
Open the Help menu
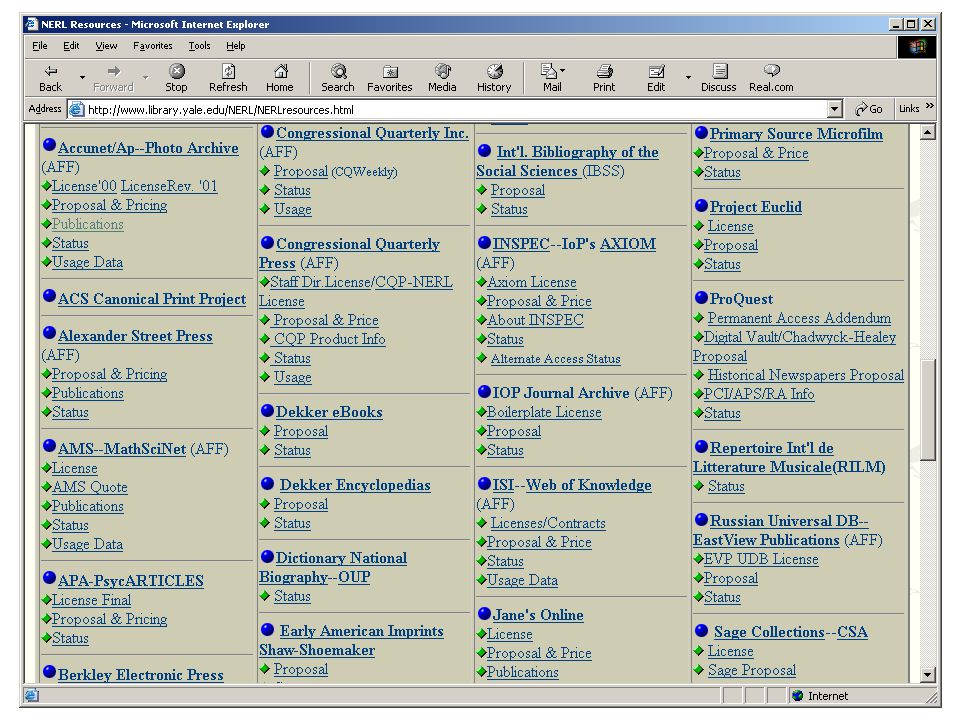236,46
